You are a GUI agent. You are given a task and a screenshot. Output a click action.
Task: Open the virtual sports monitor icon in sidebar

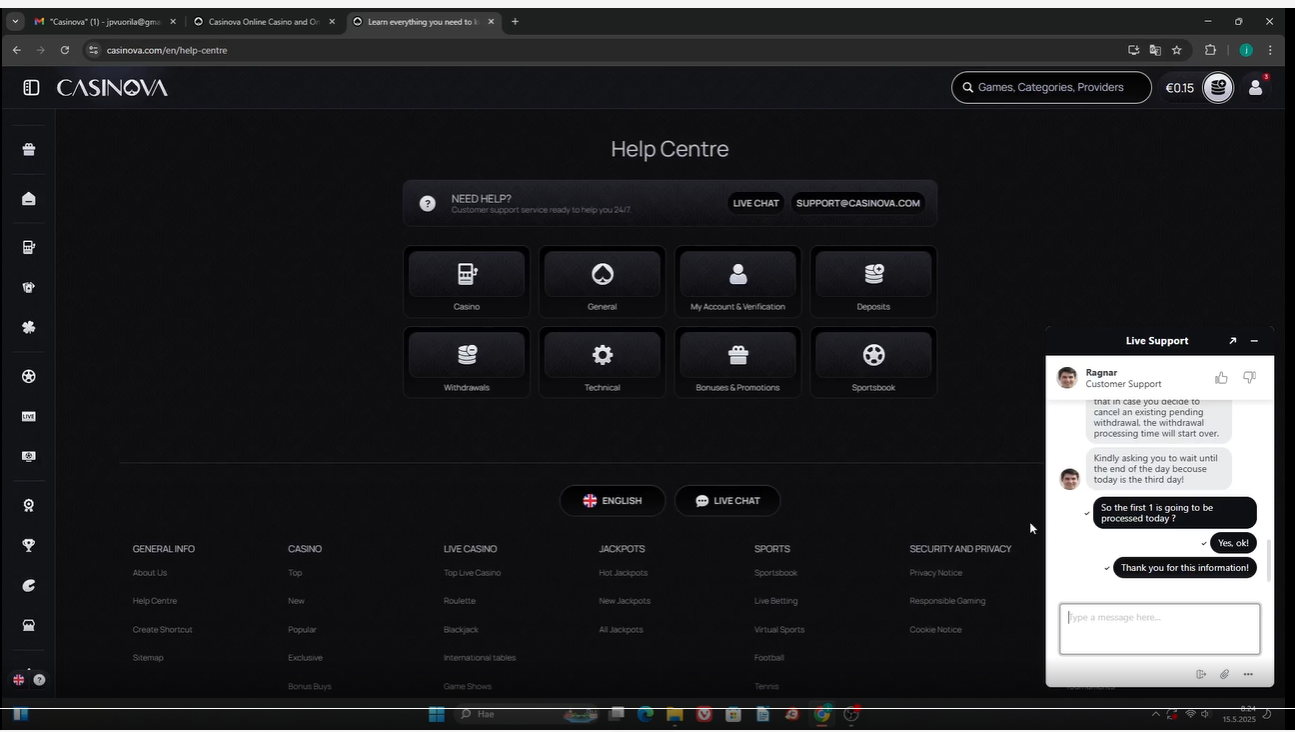pos(29,456)
